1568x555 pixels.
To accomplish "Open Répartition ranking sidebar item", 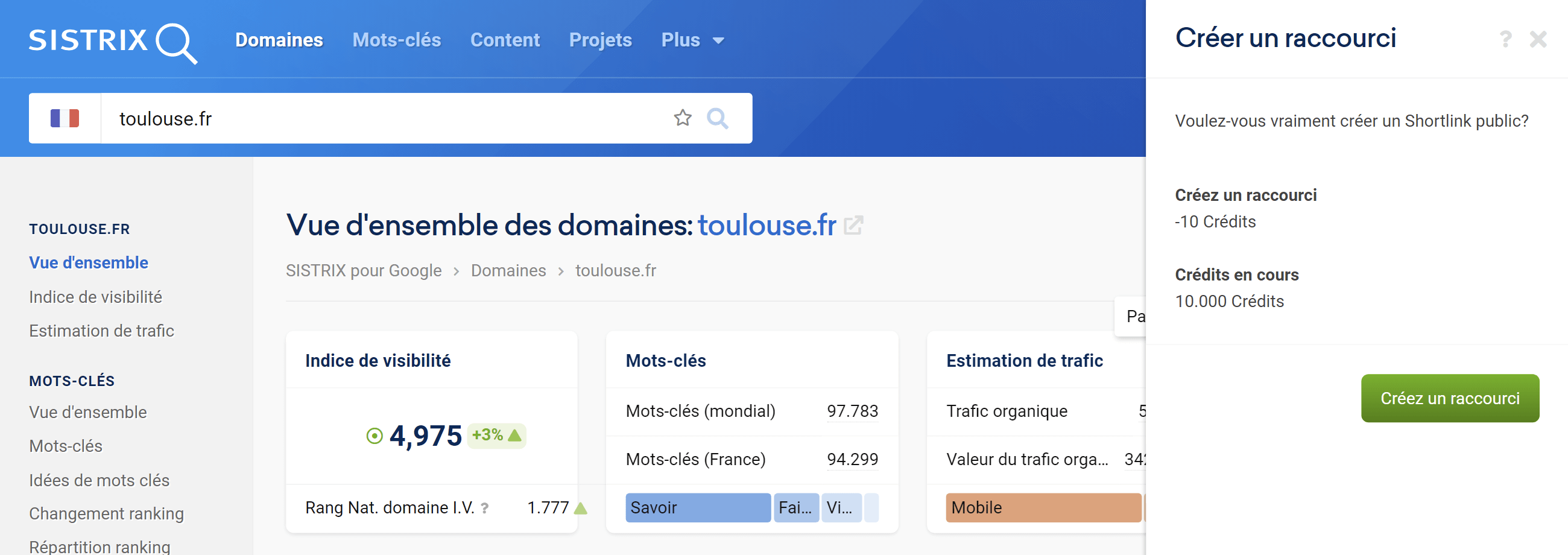I will click(100, 547).
